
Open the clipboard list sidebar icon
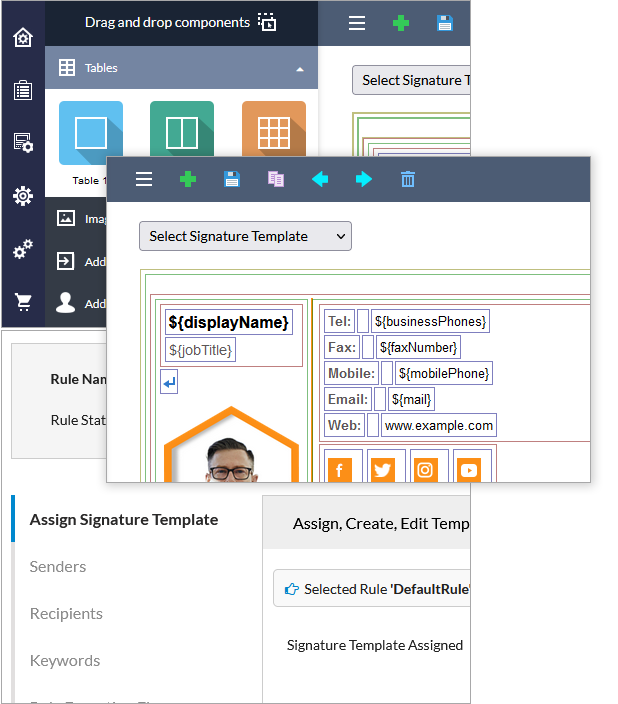(22, 91)
